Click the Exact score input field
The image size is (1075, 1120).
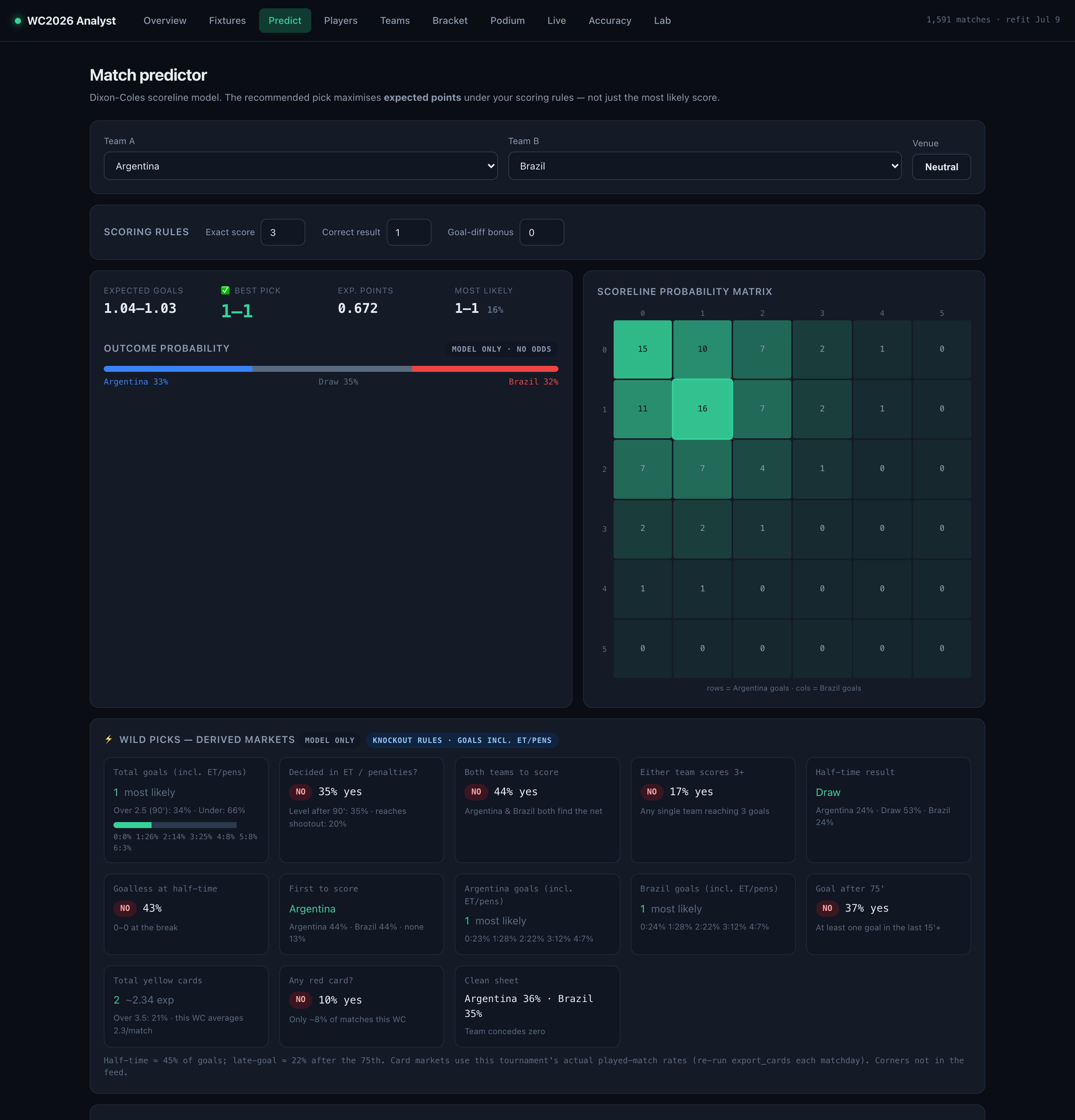point(283,232)
